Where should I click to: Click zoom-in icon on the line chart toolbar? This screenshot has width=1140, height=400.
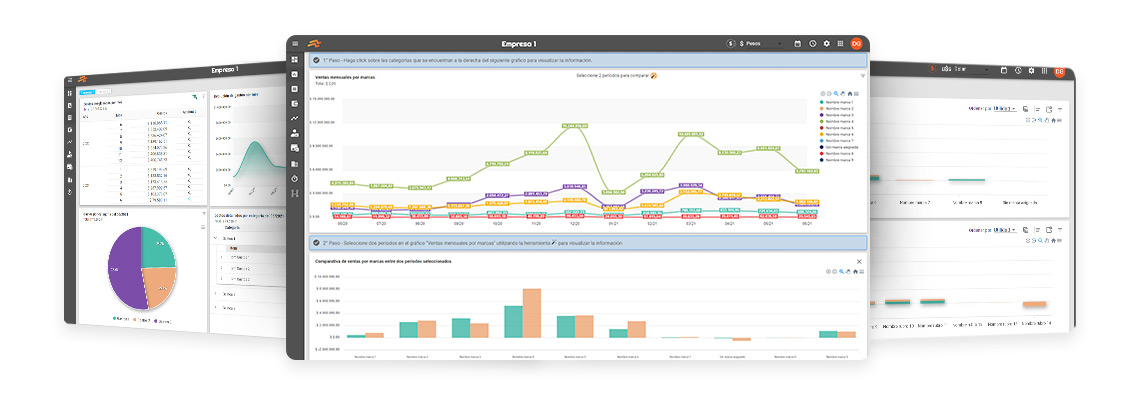click(822, 94)
